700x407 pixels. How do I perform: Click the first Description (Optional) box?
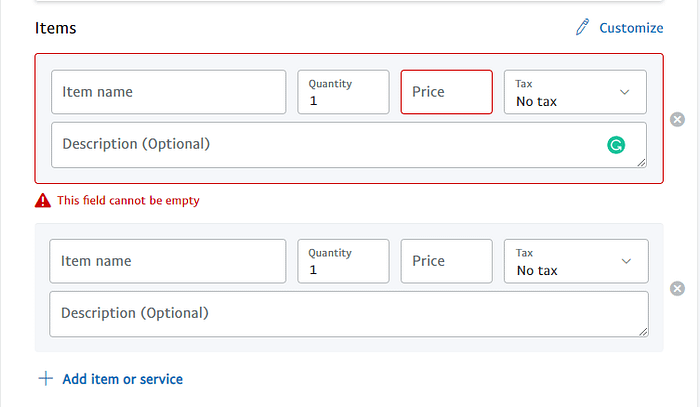point(349,145)
